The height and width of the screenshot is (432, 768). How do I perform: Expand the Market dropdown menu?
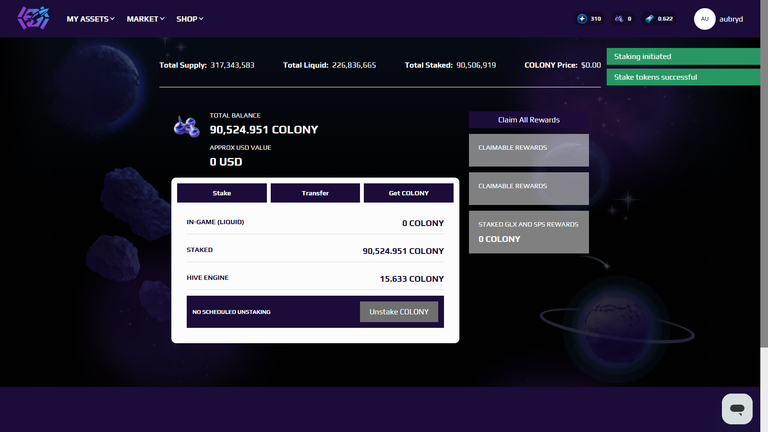[145, 19]
